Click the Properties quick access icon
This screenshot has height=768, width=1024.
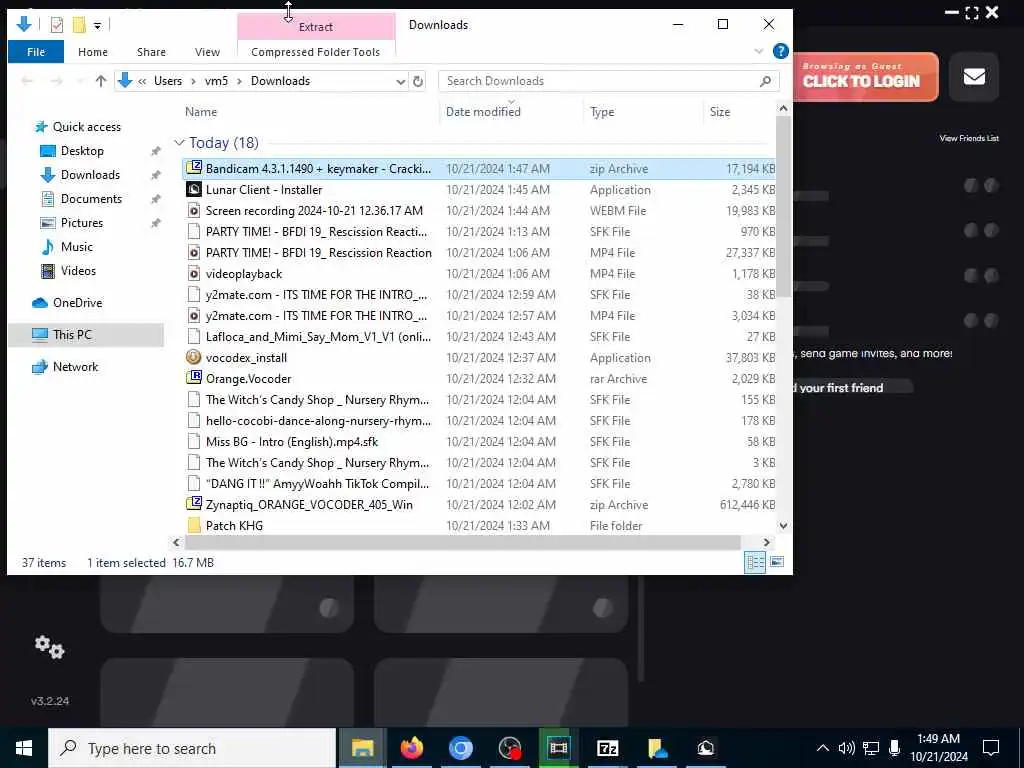pyautogui.click(x=57, y=25)
